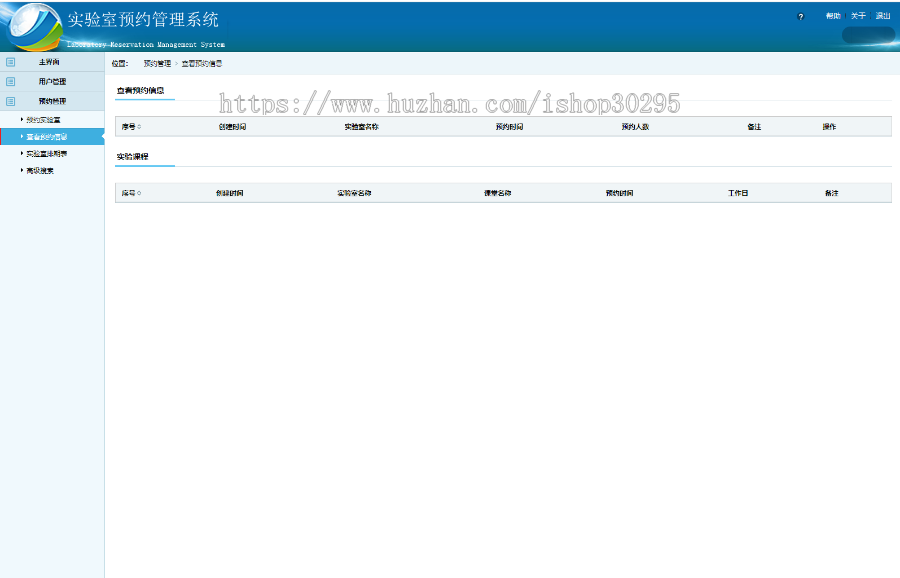Select the highlighted 查看预约信息 item

48,137
